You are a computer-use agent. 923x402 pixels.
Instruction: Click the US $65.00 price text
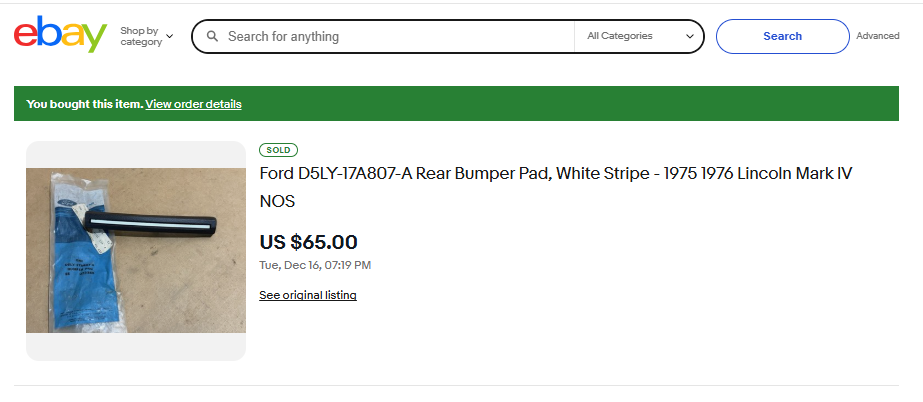tap(308, 242)
